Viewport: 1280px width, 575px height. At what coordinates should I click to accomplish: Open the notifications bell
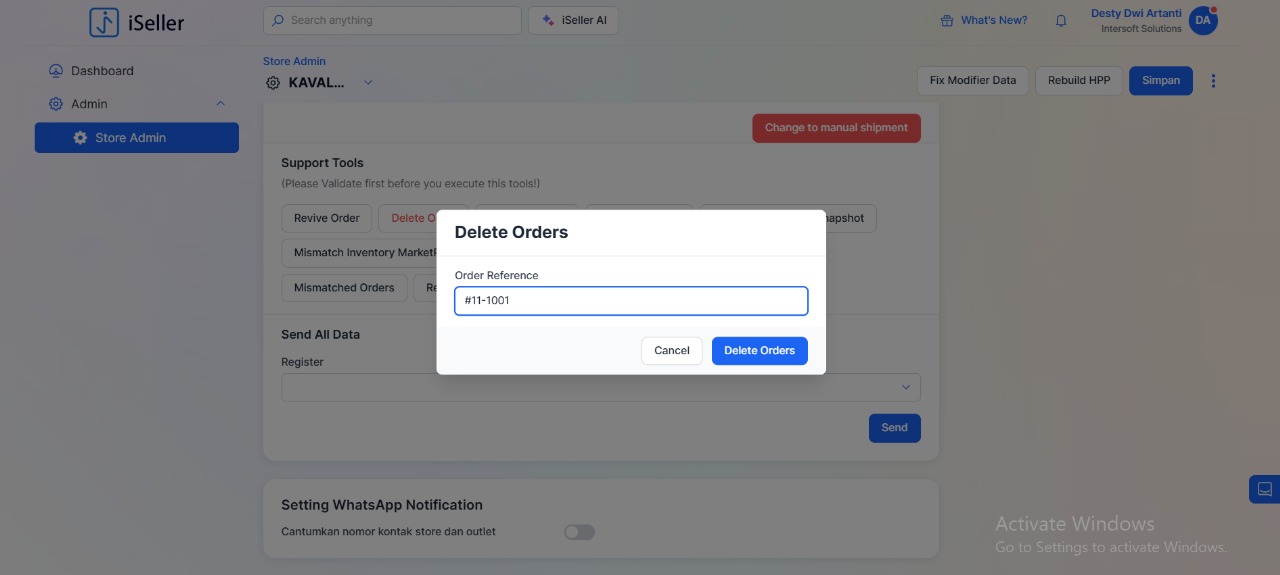pos(1061,21)
